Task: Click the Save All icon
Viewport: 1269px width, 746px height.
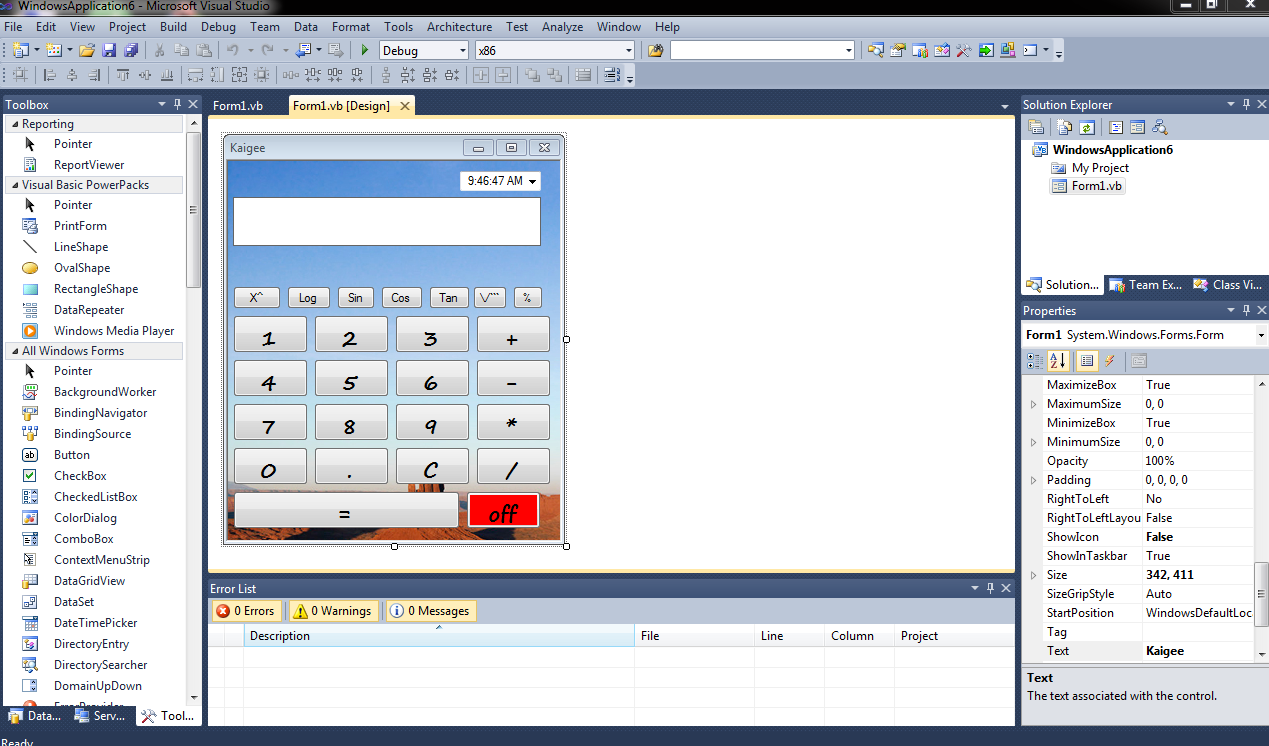Action: (133, 49)
